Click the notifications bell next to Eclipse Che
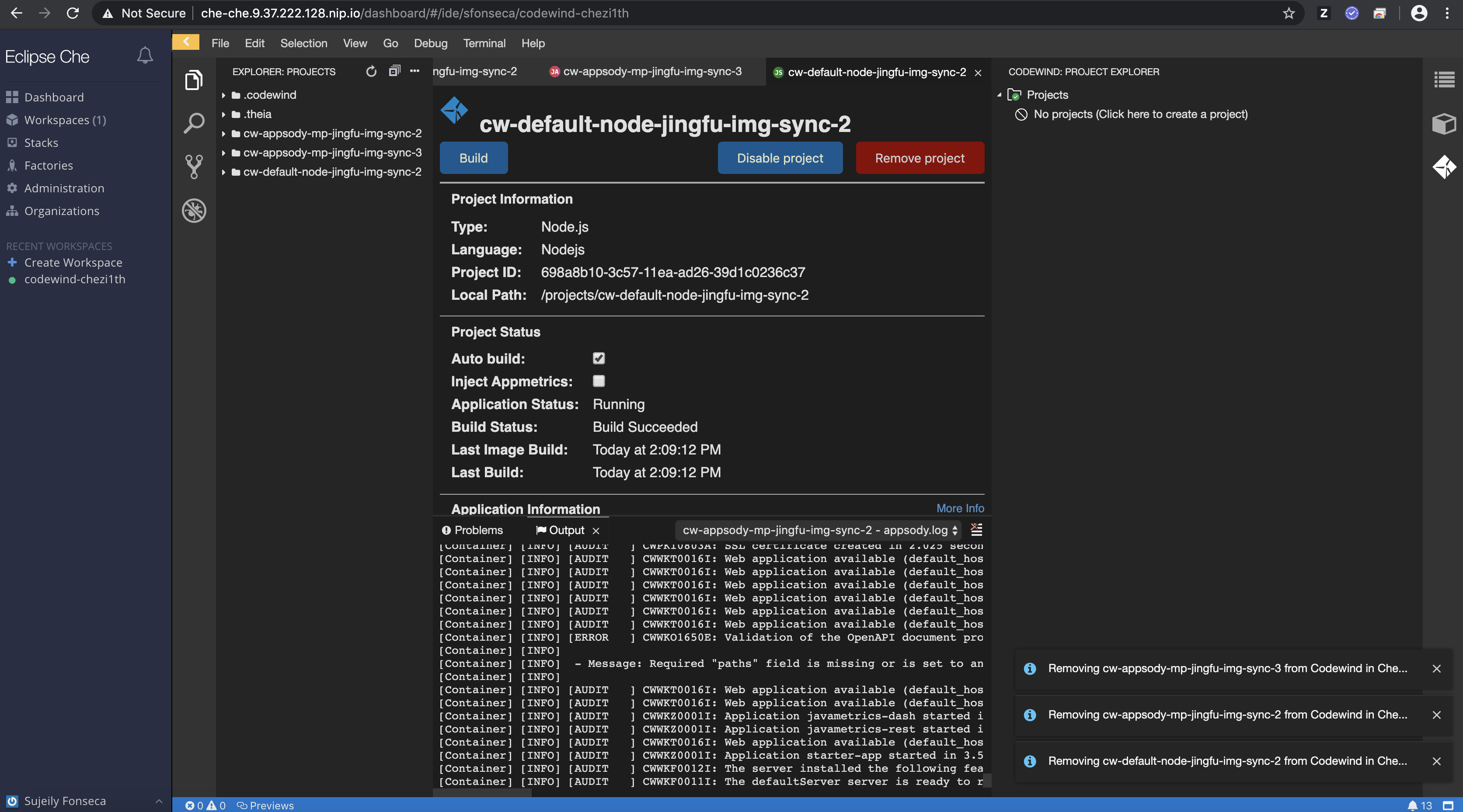The height and width of the screenshot is (812, 1463). point(145,55)
